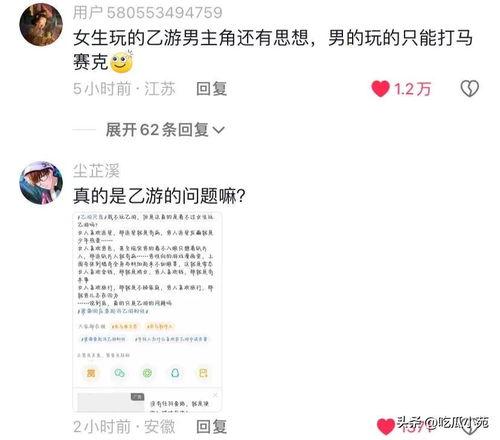Click the smiley emoji after 赛克
The height and width of the screenshot is (440, 500).
pyautogui.click(x=122, y=62)
